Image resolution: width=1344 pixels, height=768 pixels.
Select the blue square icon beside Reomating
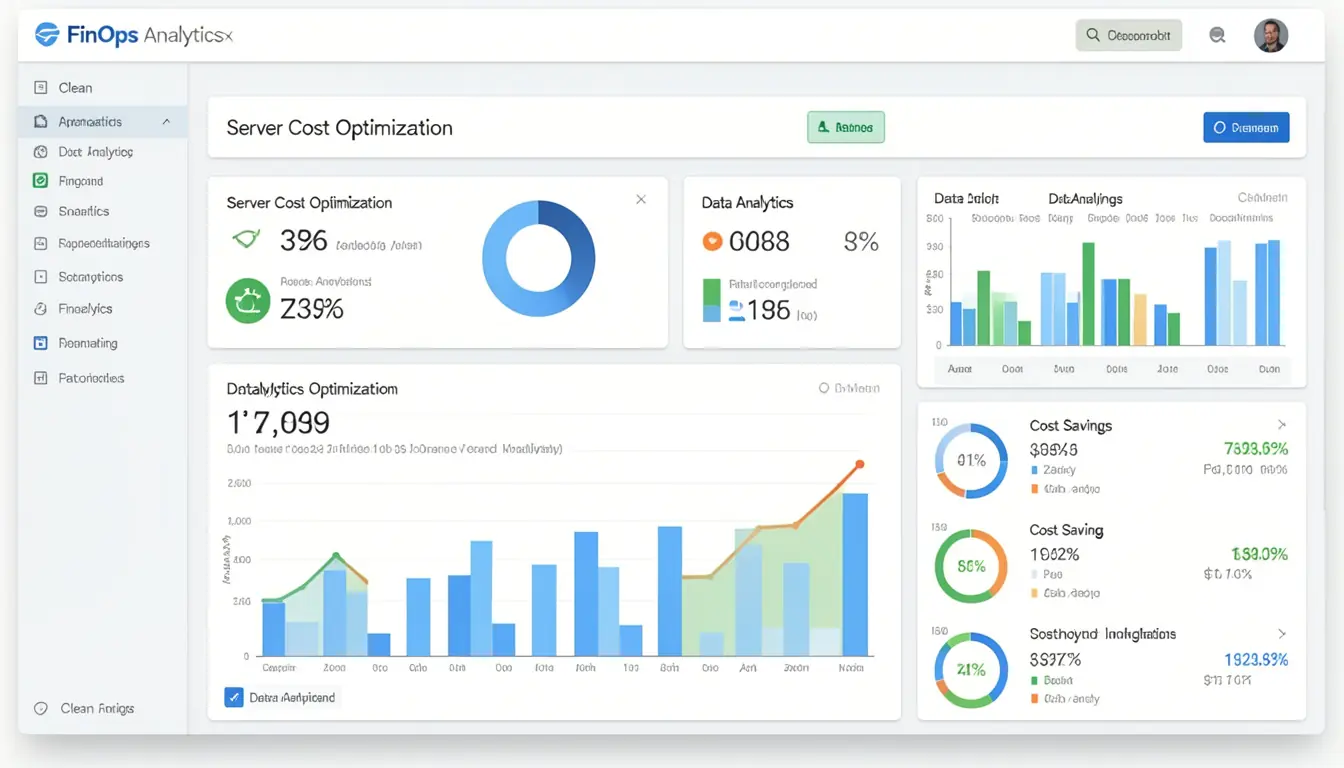pyautogui.click(x=41, y=343)
